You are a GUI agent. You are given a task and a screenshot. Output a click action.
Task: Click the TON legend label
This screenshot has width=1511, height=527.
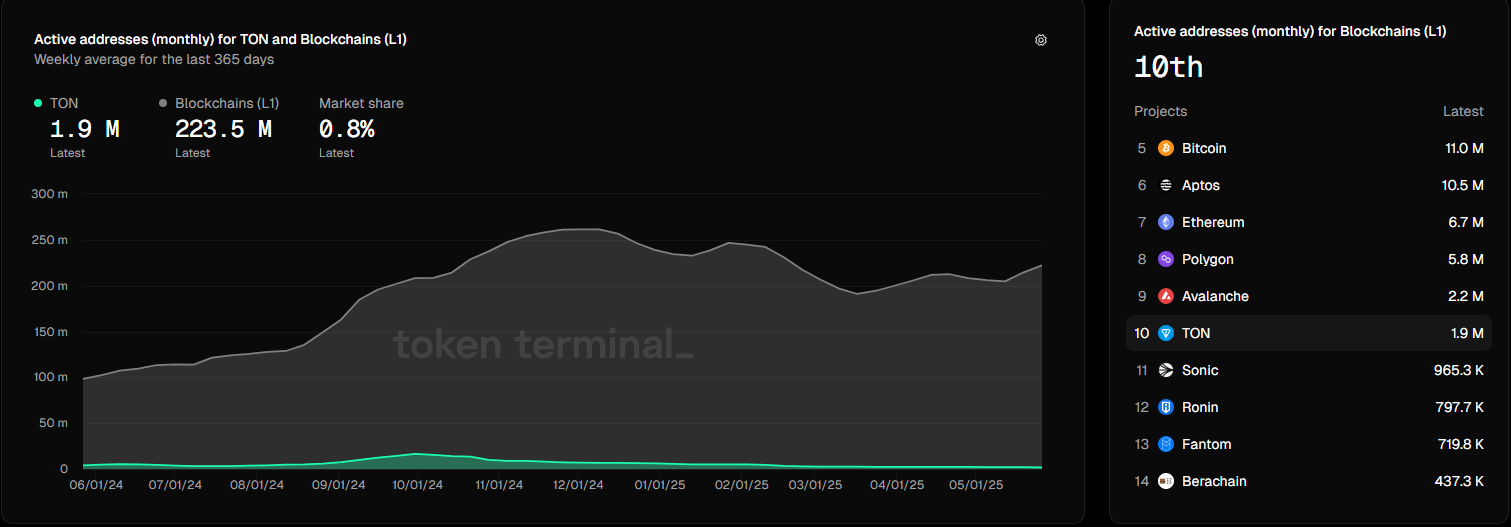pos(64,103)
